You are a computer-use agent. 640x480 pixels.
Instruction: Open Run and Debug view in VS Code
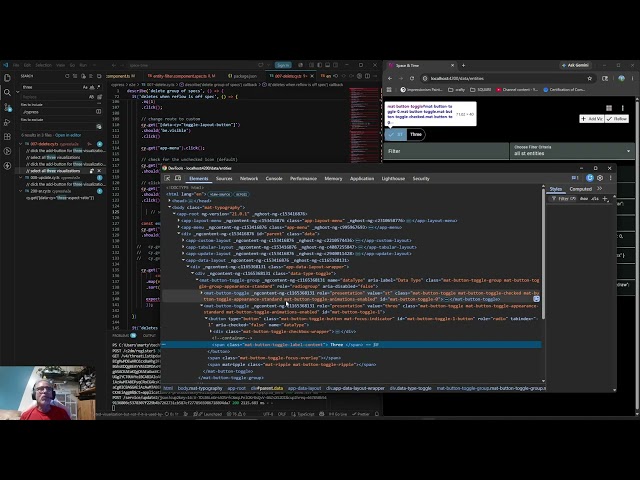7,122
